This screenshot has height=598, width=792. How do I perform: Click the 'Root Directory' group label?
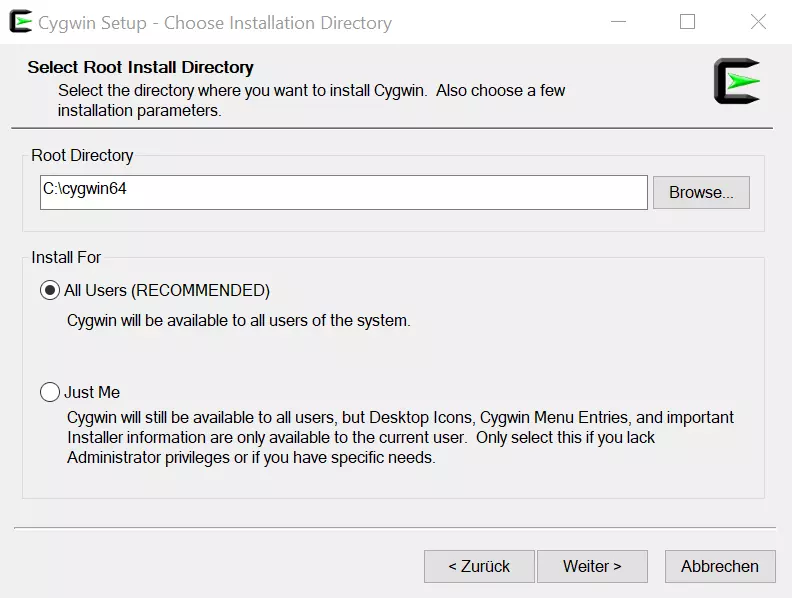click(x=82, y=156)
